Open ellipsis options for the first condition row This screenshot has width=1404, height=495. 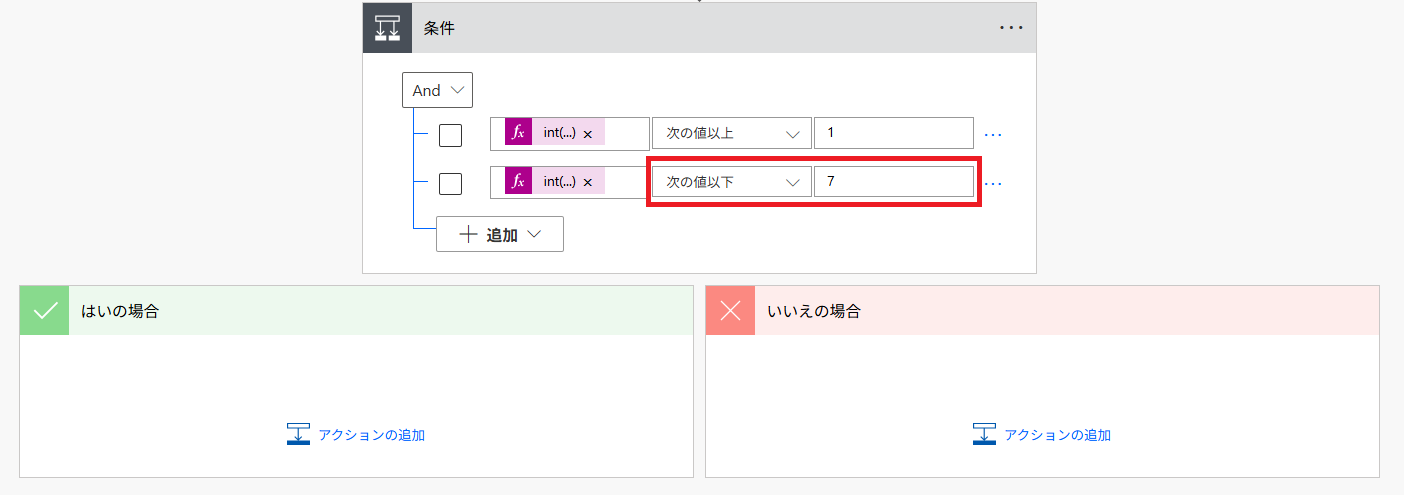993,134
